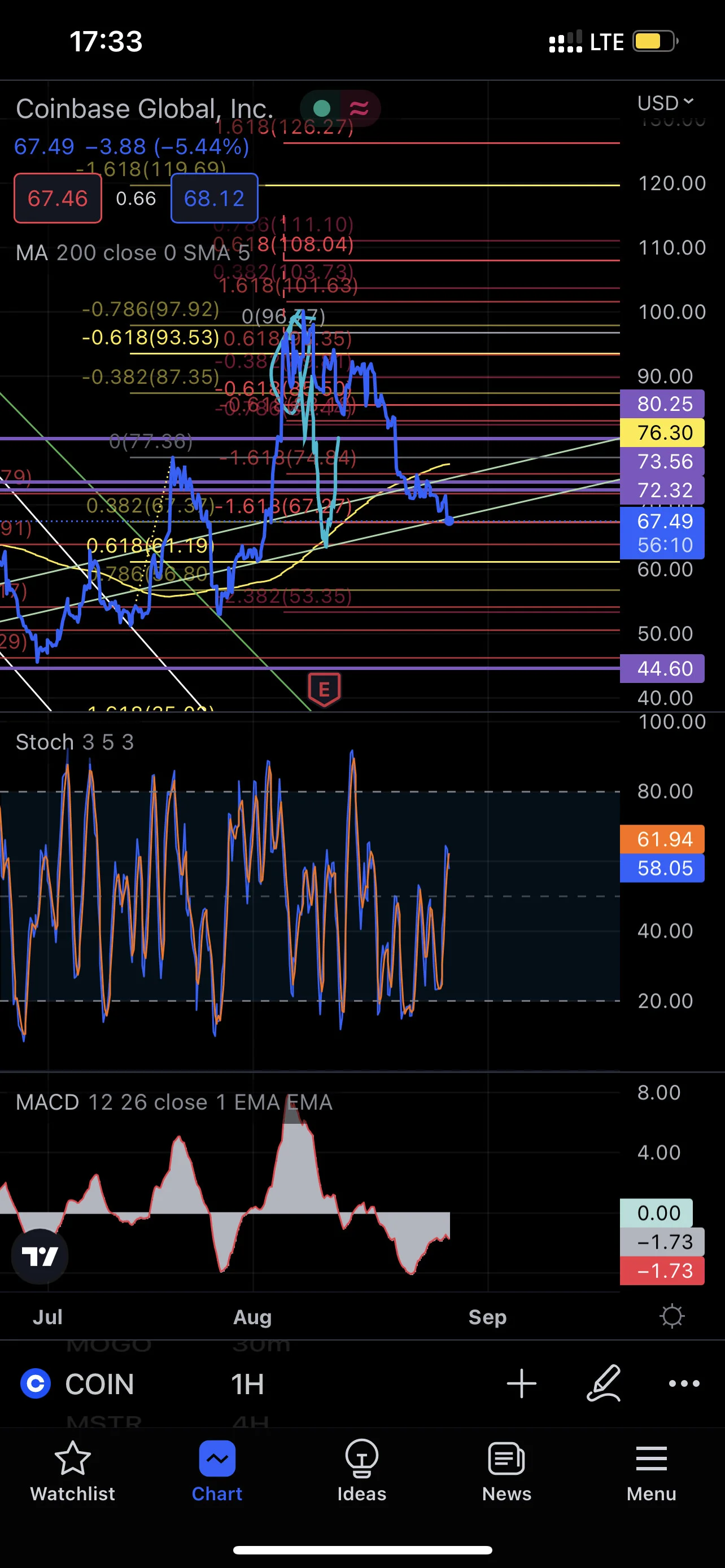Tap the -0.382(87.35) Fibonacci label
The height and width of the screenshot is (1568, 725).
(x=150, y=377)
